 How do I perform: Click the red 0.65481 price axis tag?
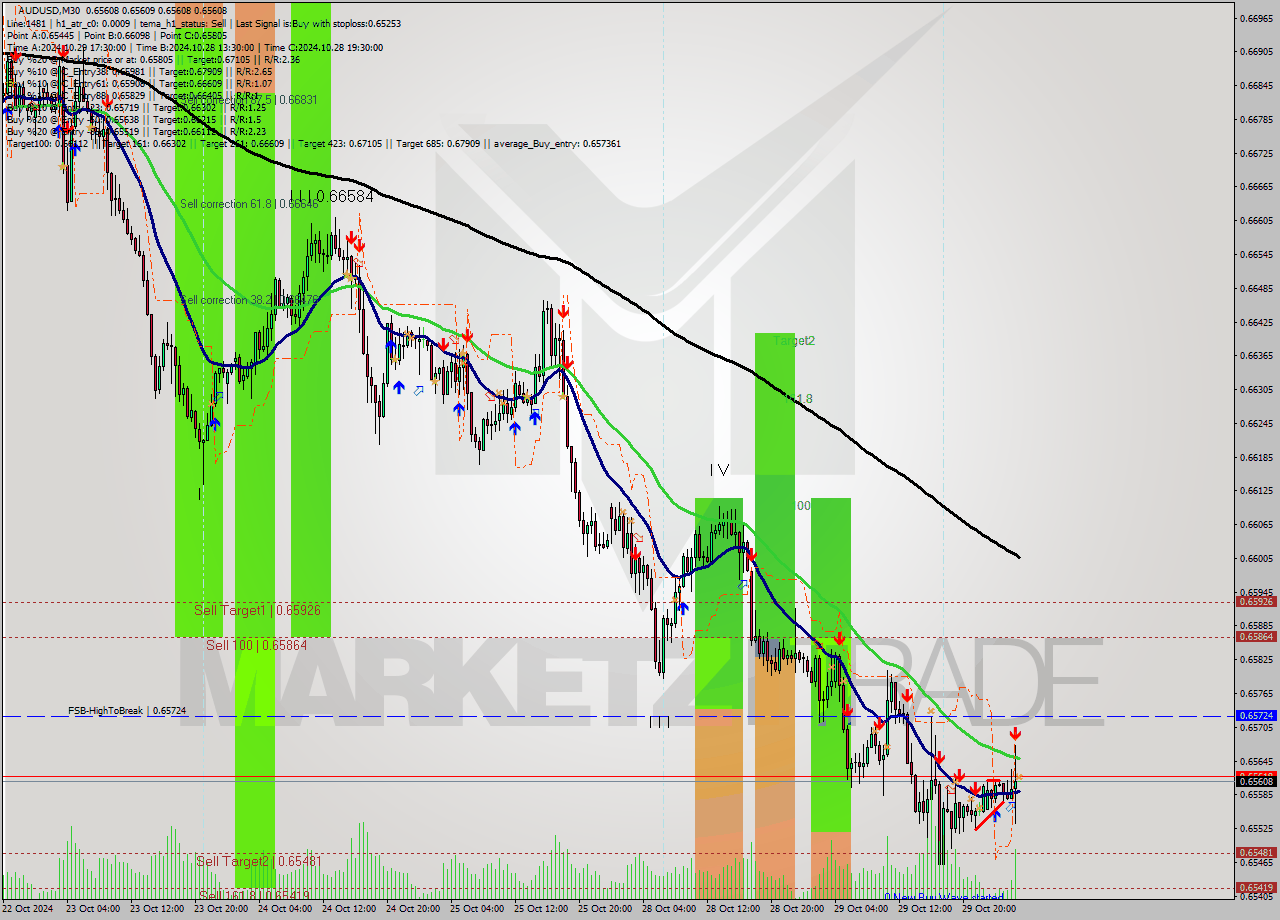point(1256,853)
